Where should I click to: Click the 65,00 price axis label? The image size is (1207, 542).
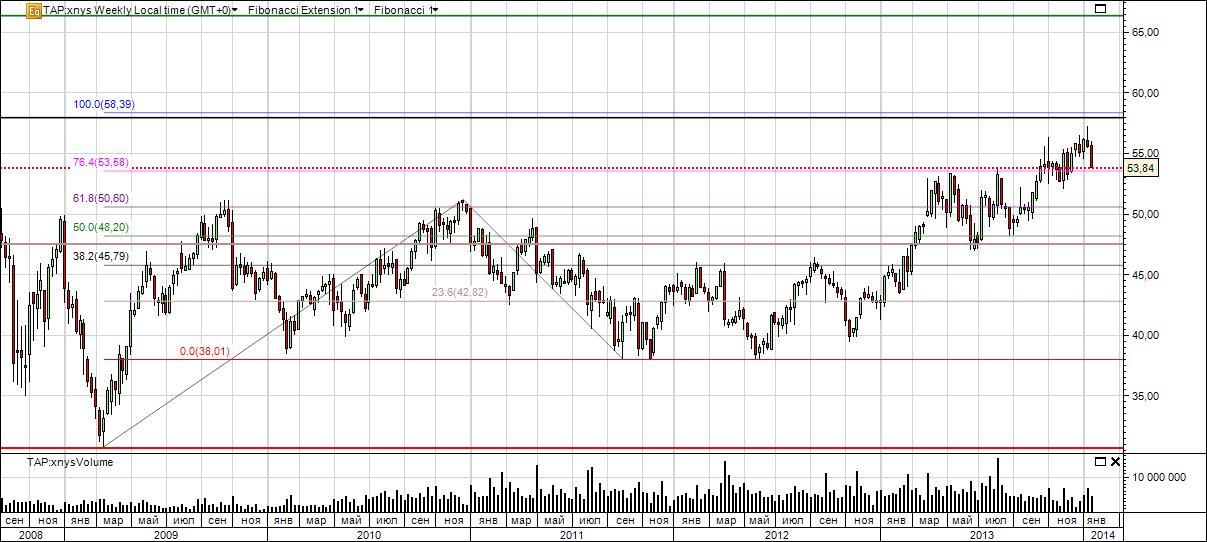point(1145,32)
